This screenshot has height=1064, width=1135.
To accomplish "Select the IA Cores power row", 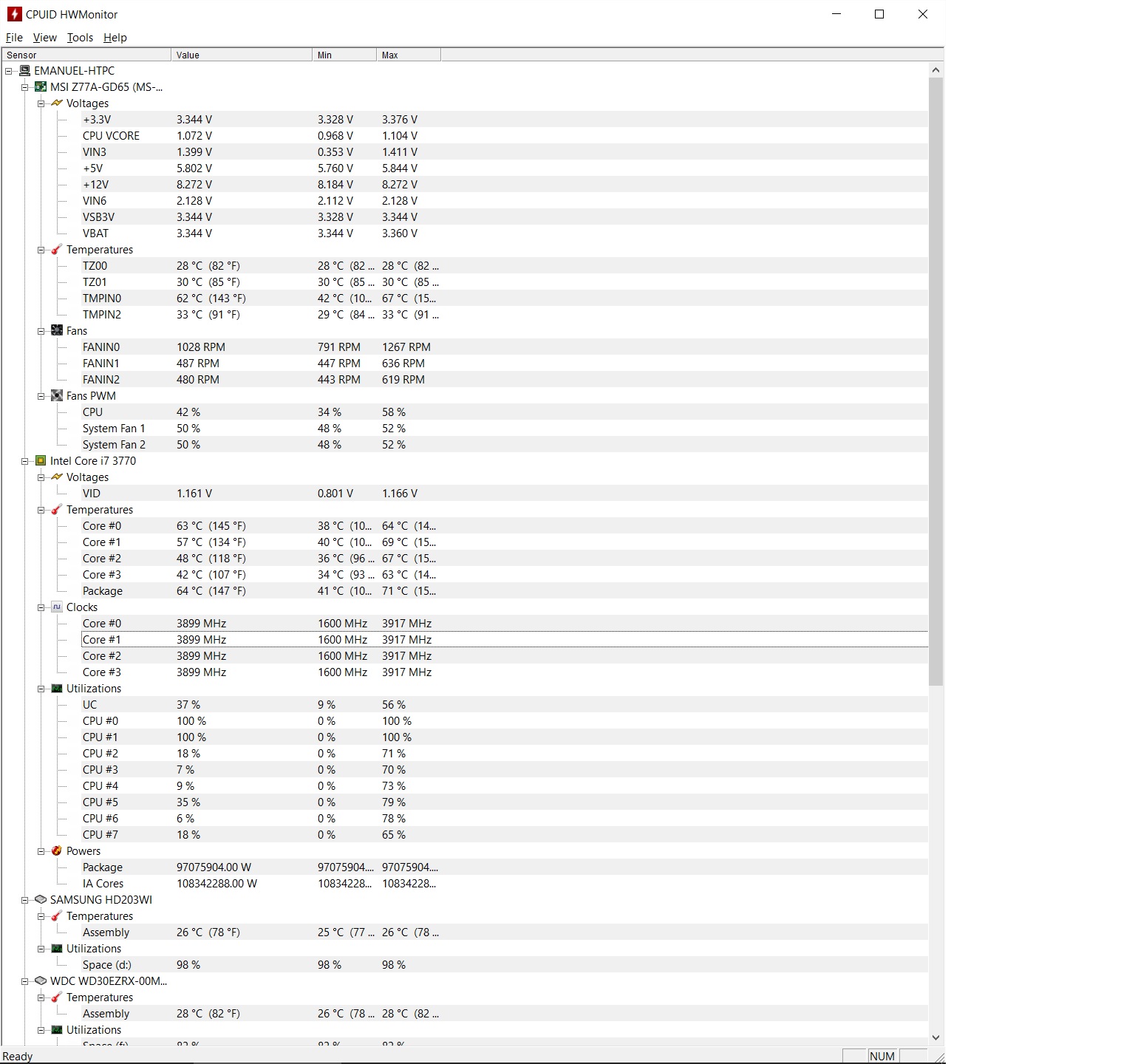I will [505, 884].
